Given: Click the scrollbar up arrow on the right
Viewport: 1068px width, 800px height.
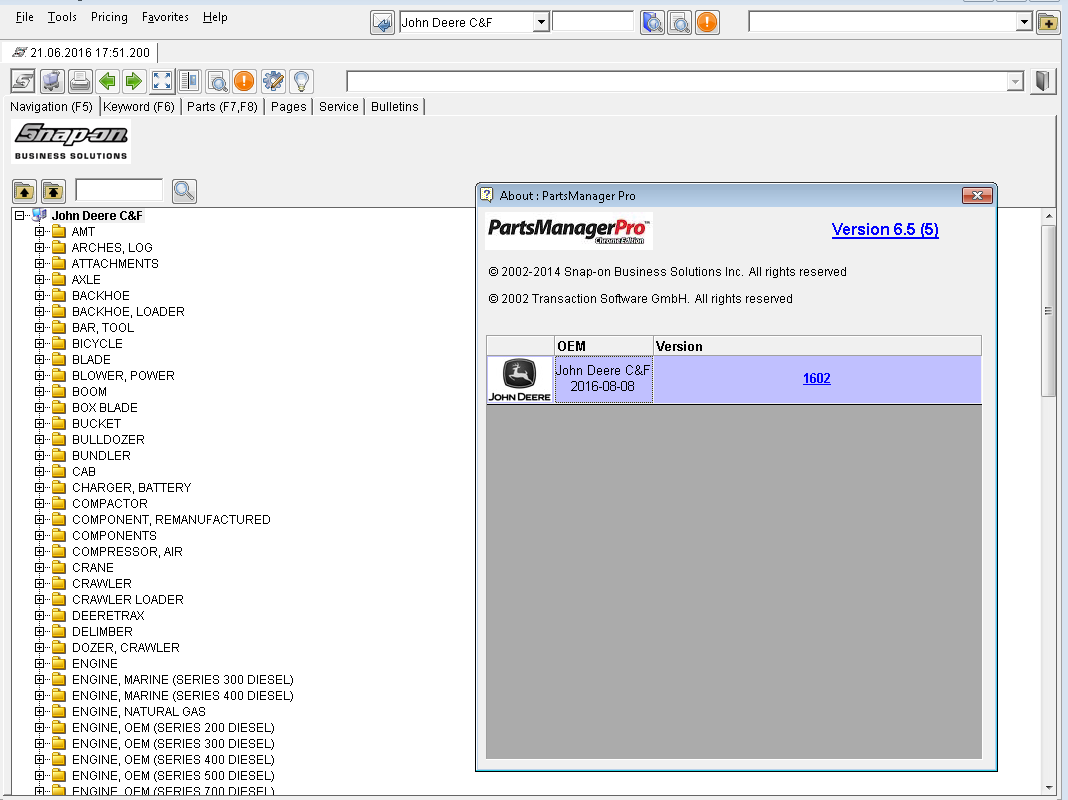Looking at the screenshot, I should pos(1048,216).
